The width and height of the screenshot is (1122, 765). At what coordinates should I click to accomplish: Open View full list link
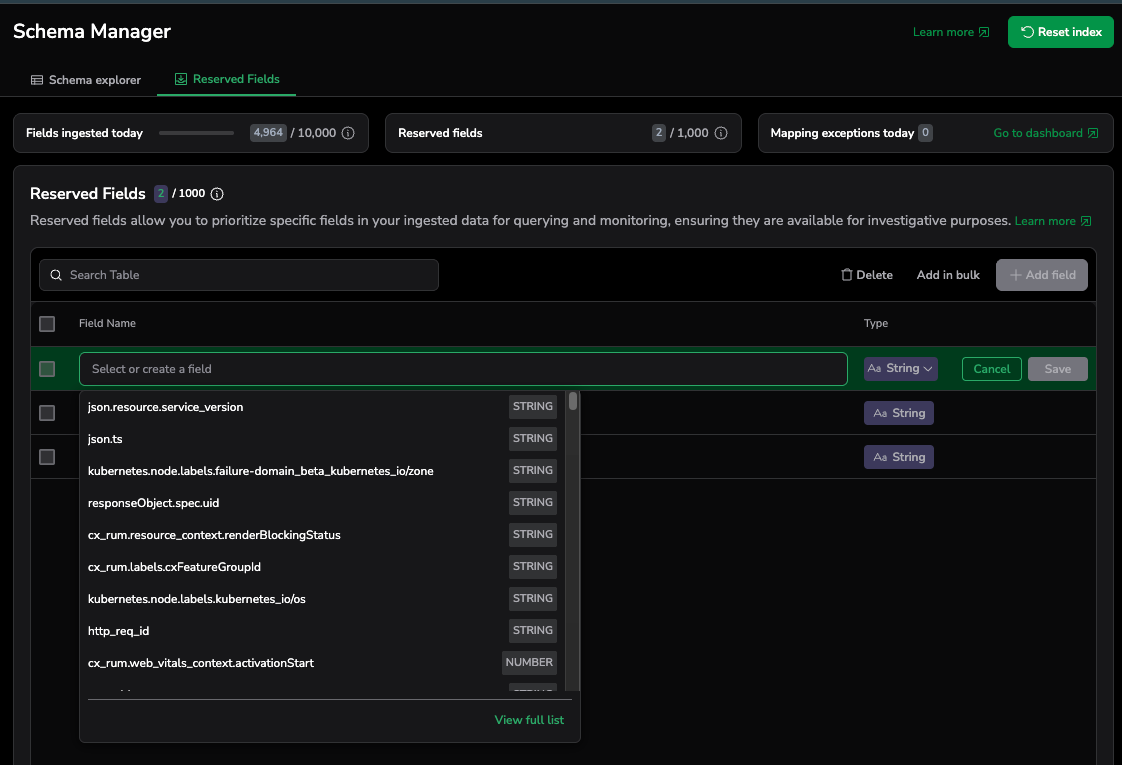point(529,720)
